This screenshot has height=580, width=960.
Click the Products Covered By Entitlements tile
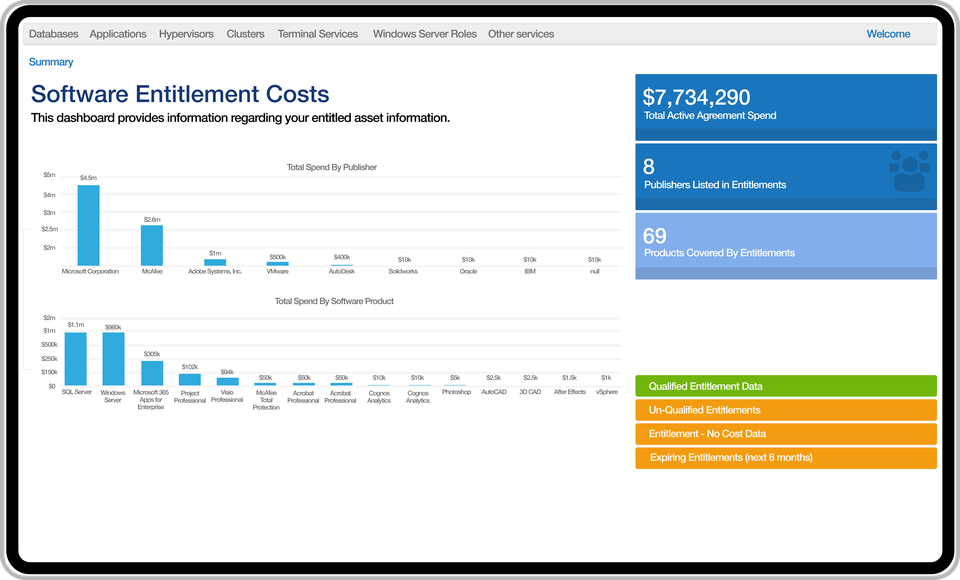pyautogui.click(x=786, y=246)
